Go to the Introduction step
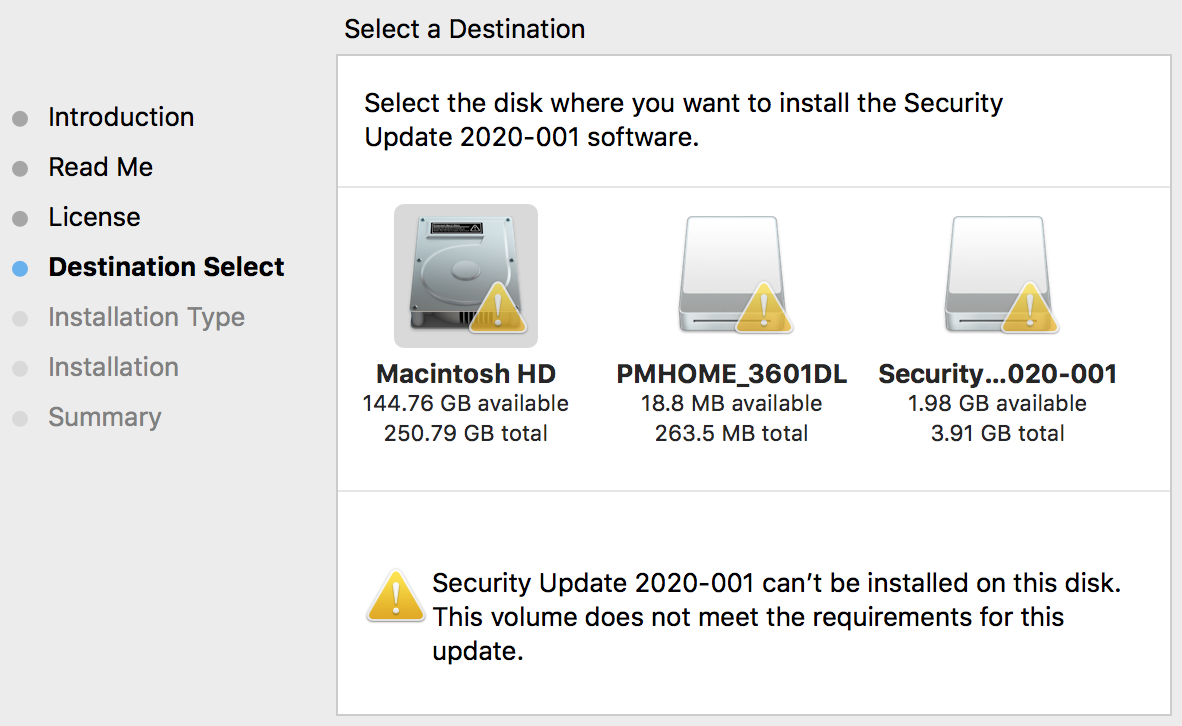Viewport: 1182px width, 726px height. [121, 117]
